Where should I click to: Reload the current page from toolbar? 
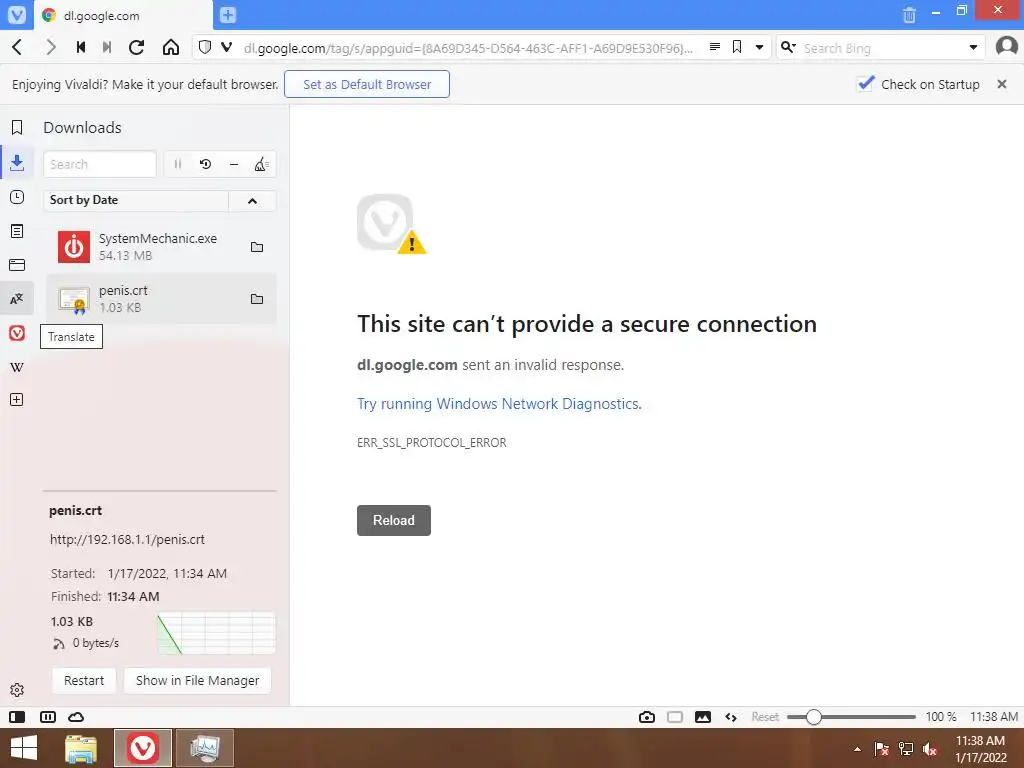coord(136,47)
